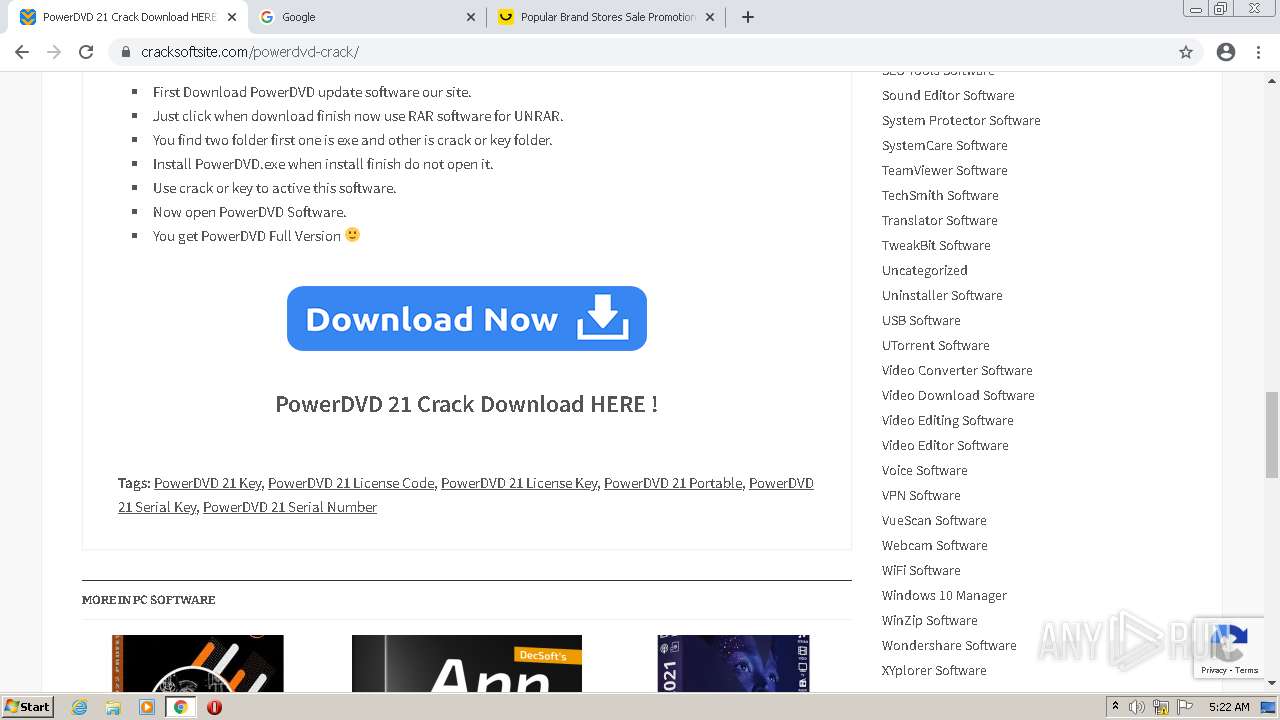
Task: Click the taskbar clock showing 5:22 AM
Action: (1229, 707)
